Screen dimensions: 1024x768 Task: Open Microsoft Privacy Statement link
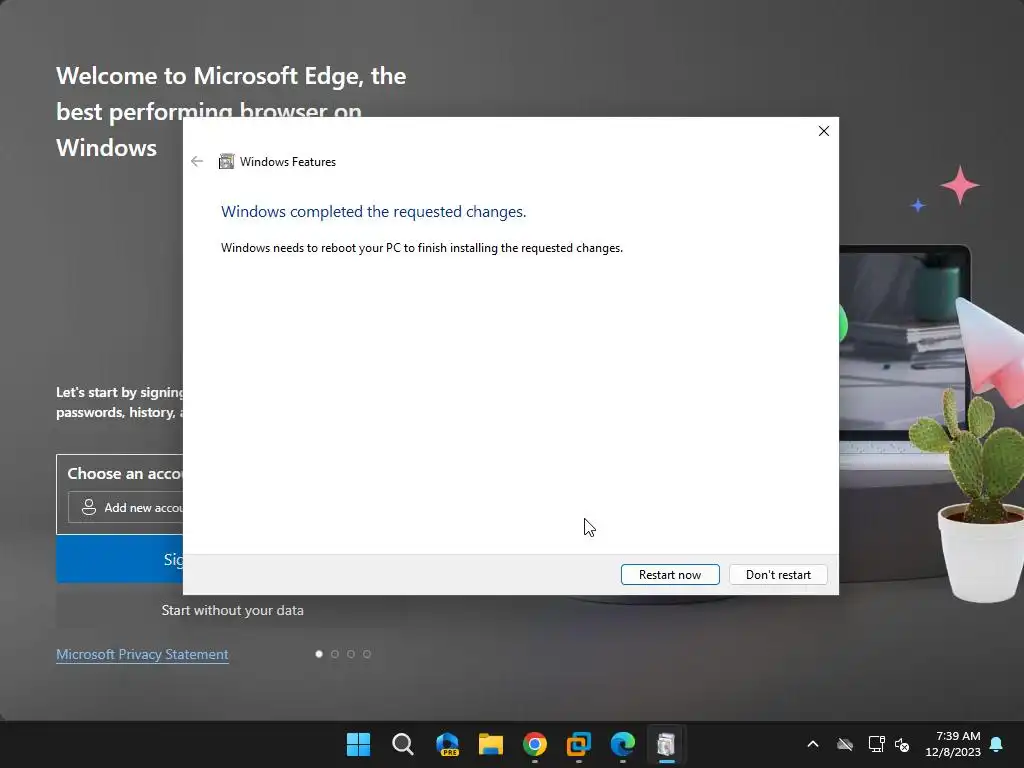[x=142, y=654]
